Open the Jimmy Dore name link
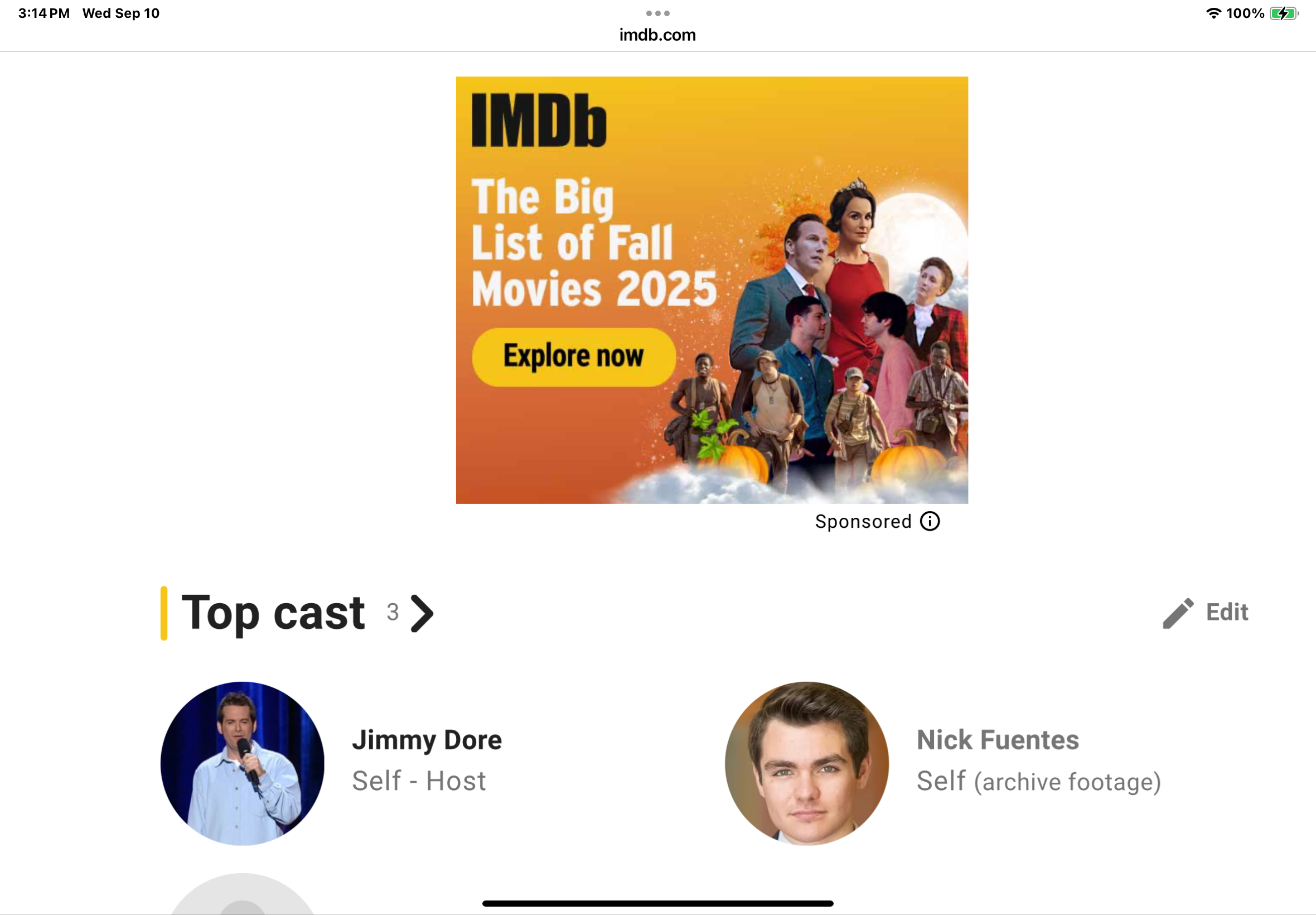This screenshot has height=915, width=1316. coord(427,740)
